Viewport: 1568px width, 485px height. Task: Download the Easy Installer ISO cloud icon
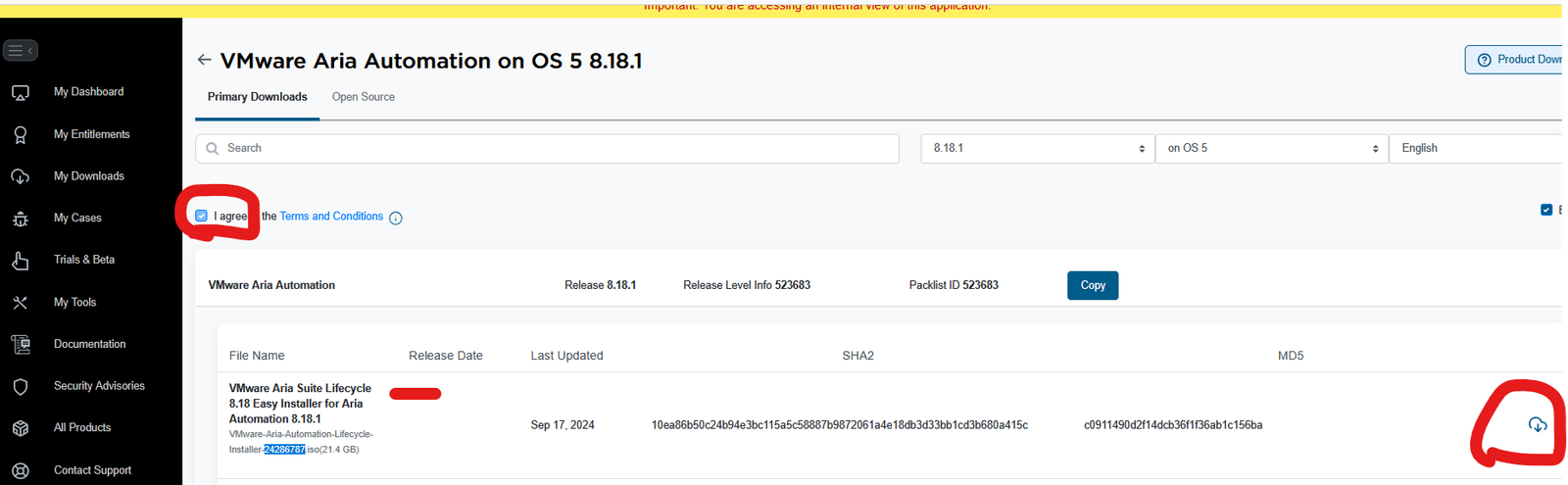pyautogui.click(x=1538, y=424)
